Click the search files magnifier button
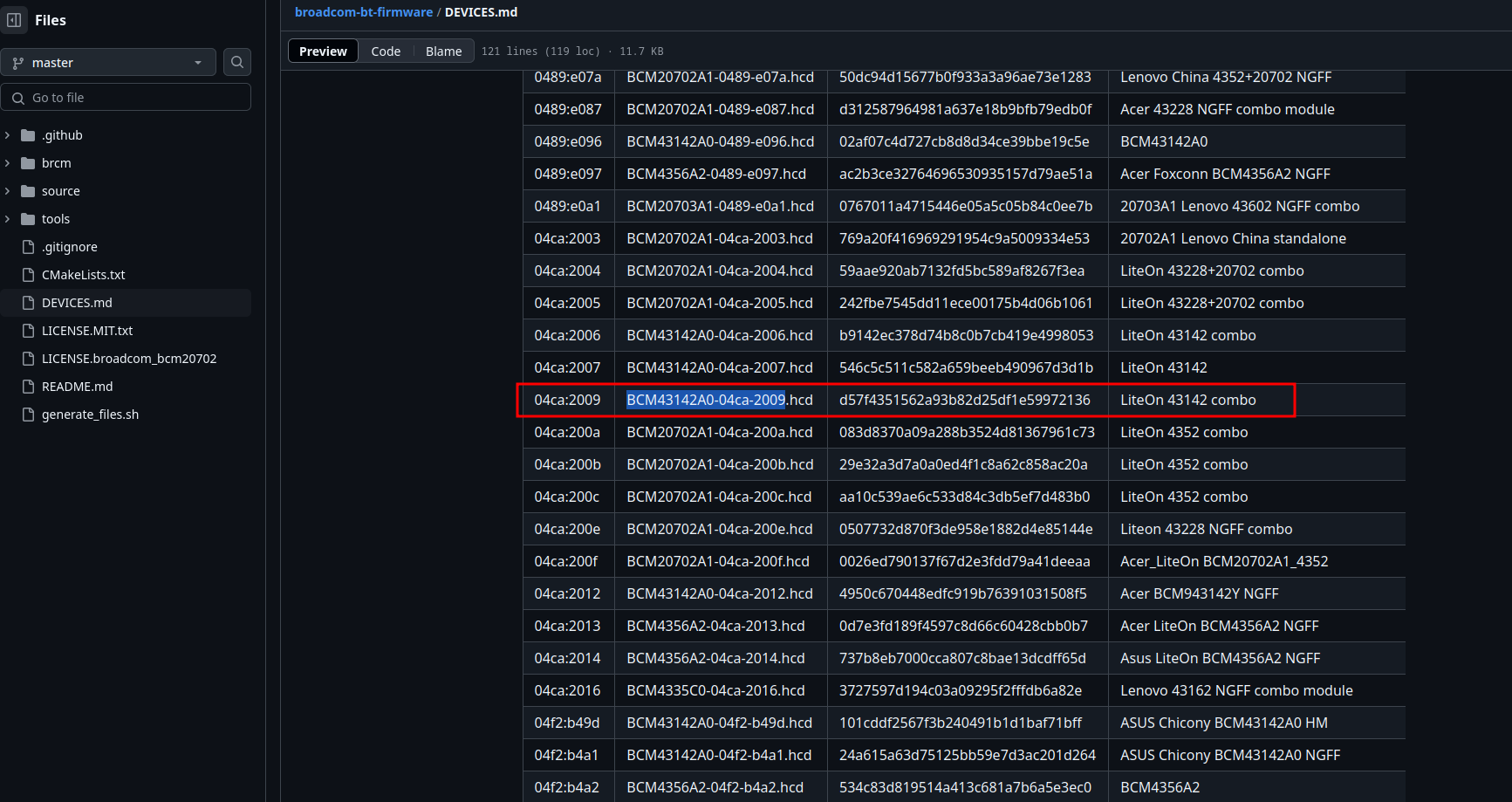Image resolution: width=1512 pixels, height=802 pixels. coord(237,62)
